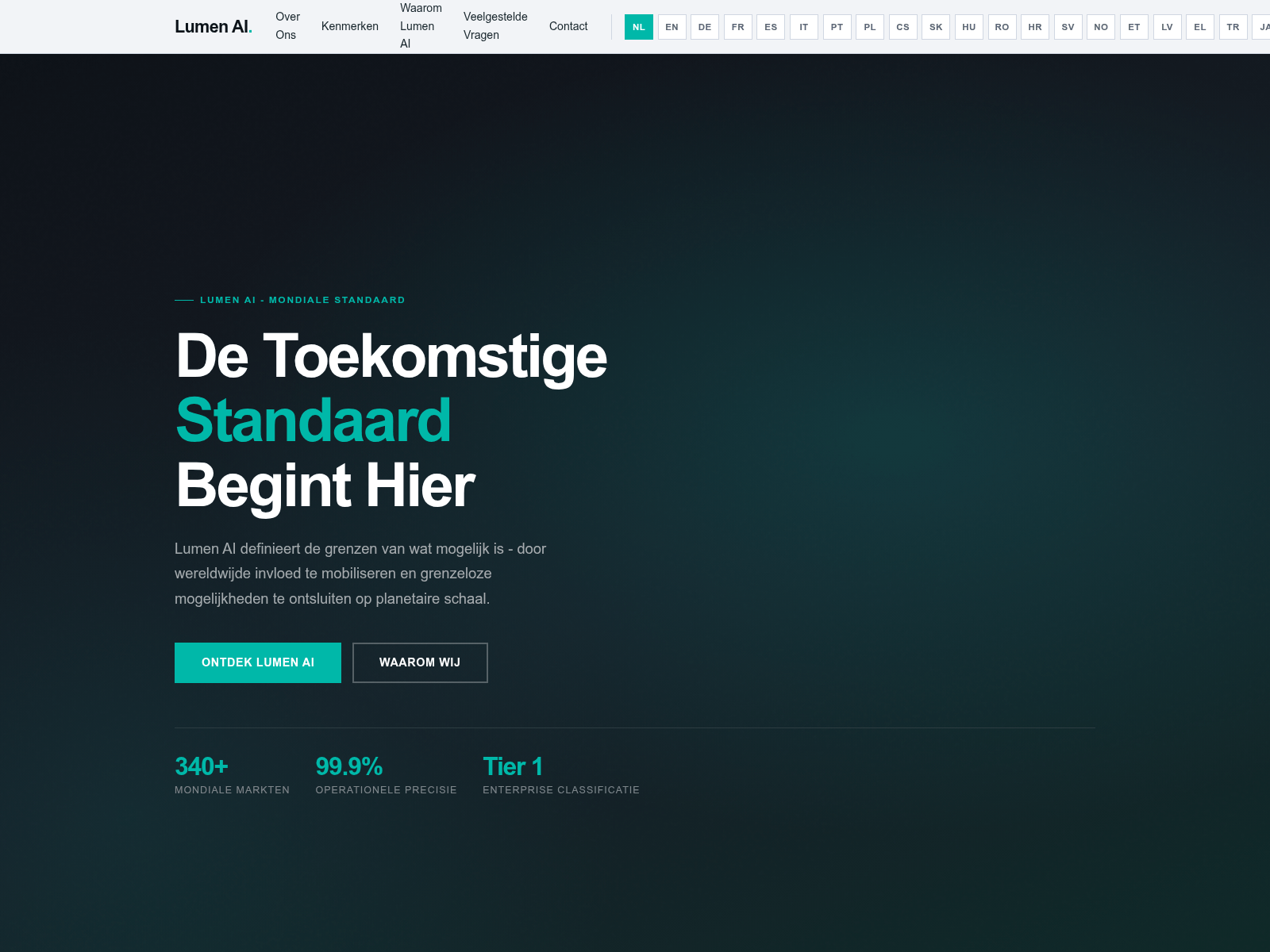This screenshot has width=1270, height=952.
Task: Click the Lumen AI - Mondiale Standaard tagline
Action: 302,300
